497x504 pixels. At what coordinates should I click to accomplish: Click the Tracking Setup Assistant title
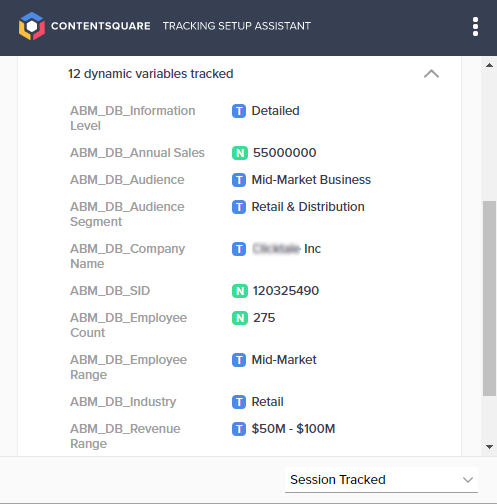pos(237,26)
